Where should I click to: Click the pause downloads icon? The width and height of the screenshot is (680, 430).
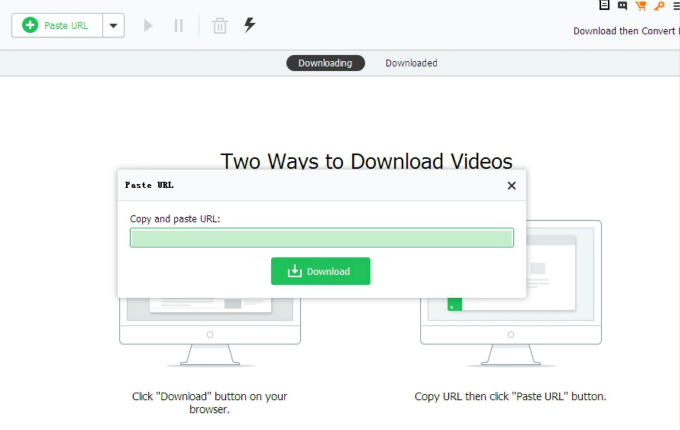coord(179,25)
